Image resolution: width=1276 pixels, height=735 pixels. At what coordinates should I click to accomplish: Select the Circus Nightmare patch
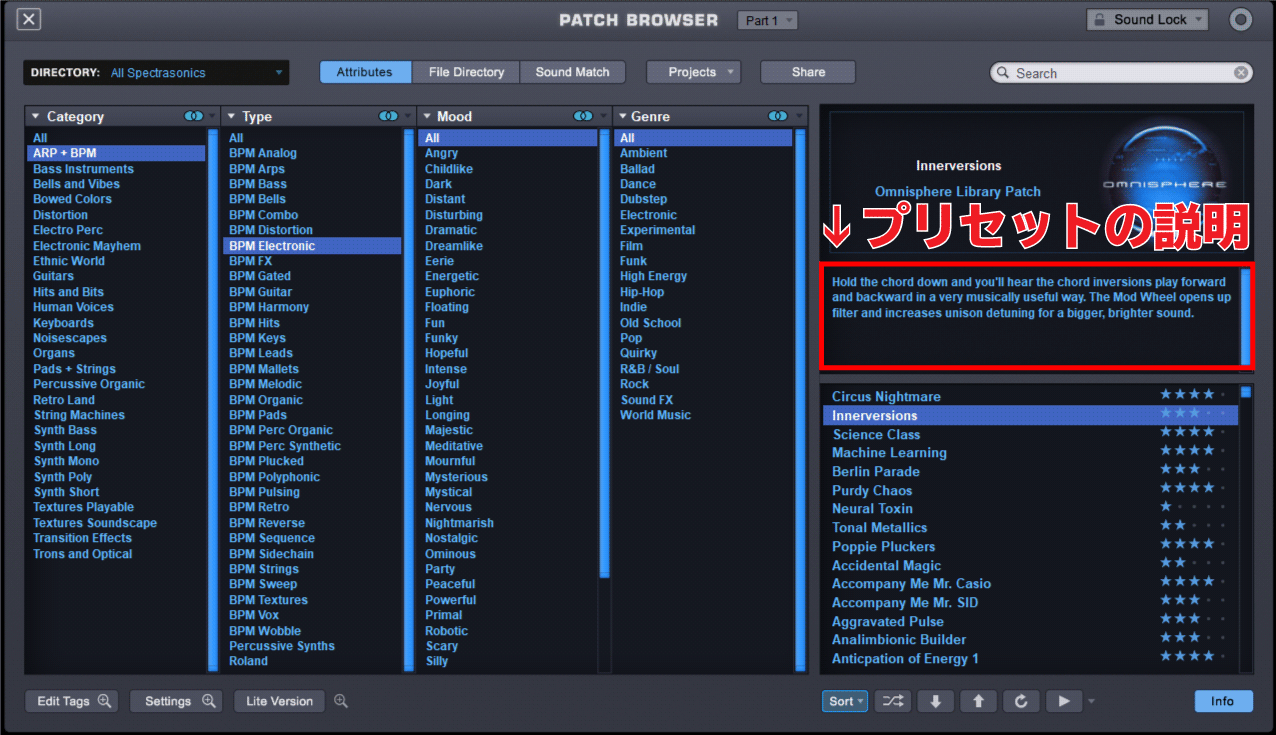pos(886,396)
